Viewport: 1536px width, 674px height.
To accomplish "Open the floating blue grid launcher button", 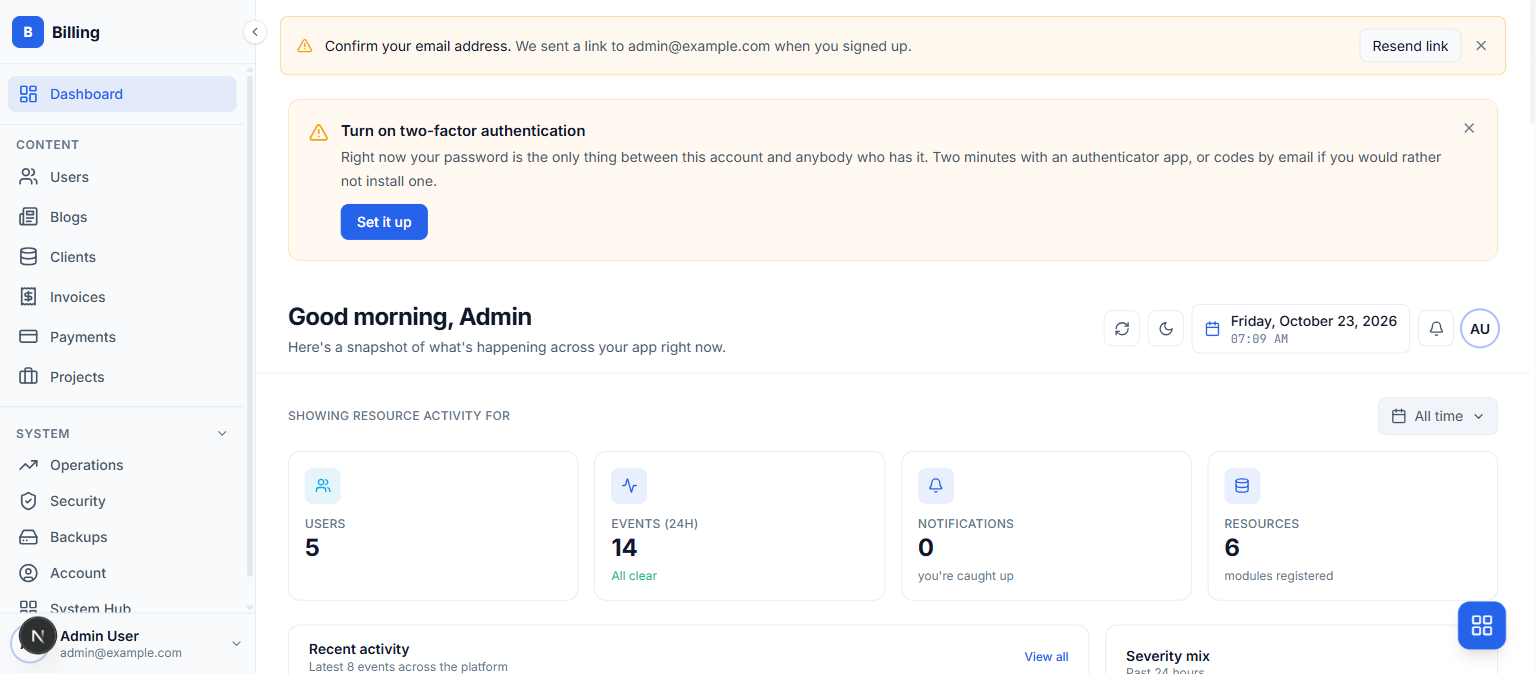I will (x=1482, y=625).
